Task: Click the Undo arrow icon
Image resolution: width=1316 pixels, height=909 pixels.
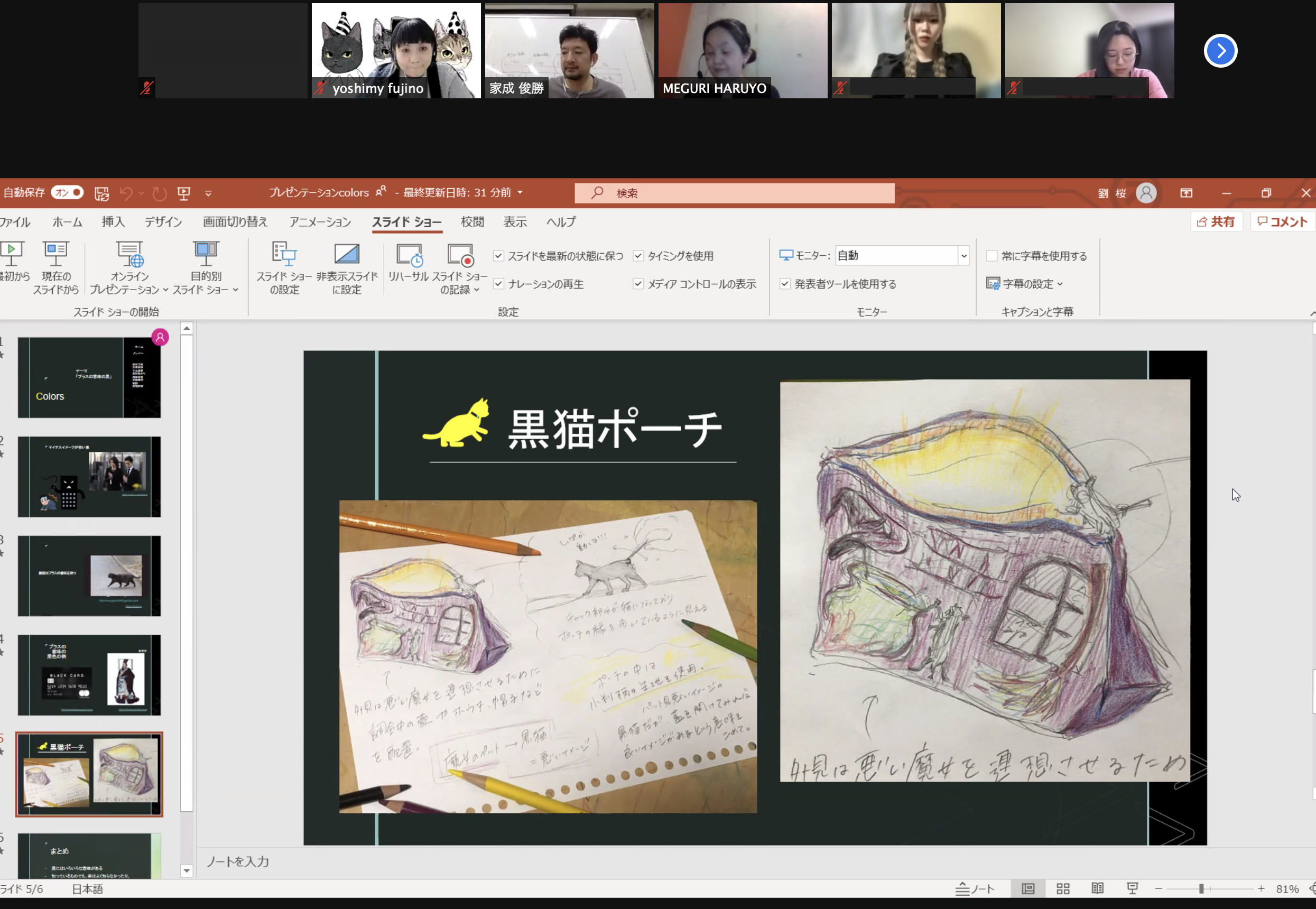Action: point(126,193)
